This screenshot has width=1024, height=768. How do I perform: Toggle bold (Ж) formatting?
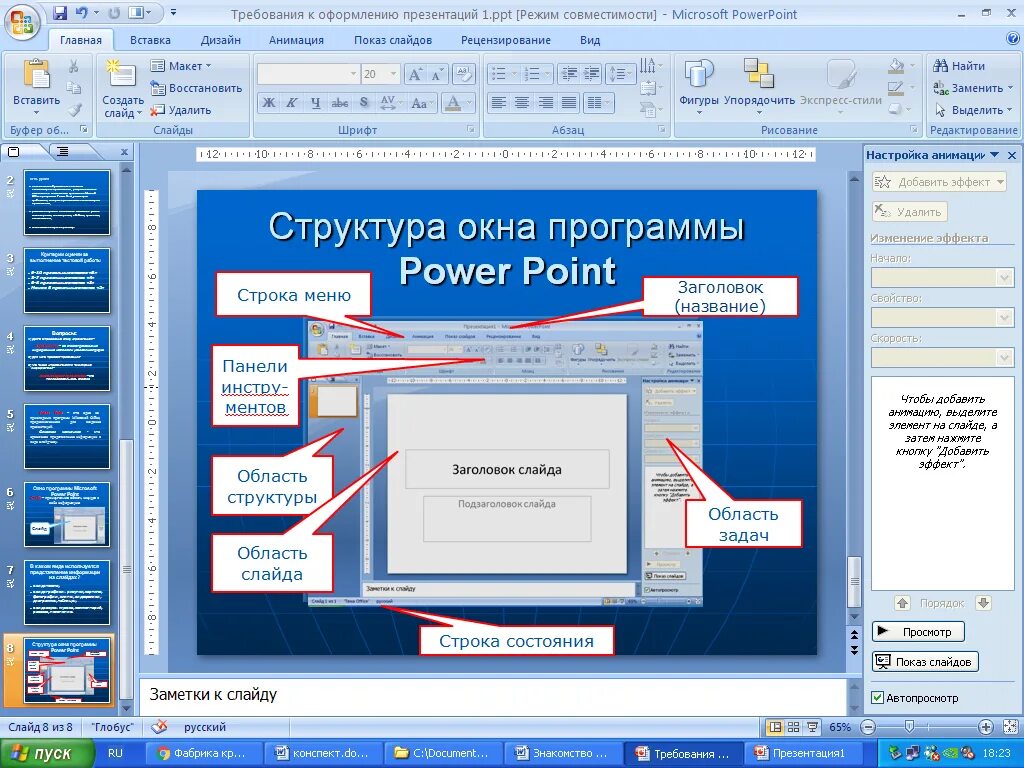coord(268,103)
